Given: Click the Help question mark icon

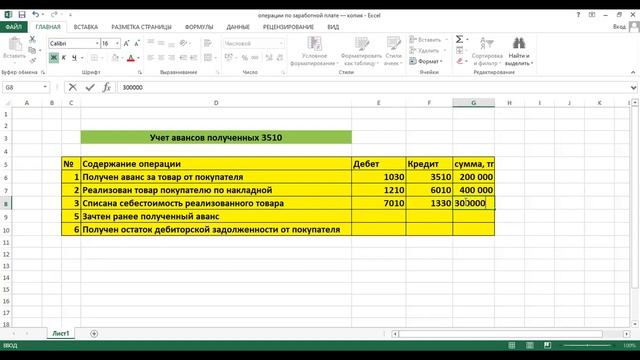Looking at the screenshot, I should click(578, 15).
